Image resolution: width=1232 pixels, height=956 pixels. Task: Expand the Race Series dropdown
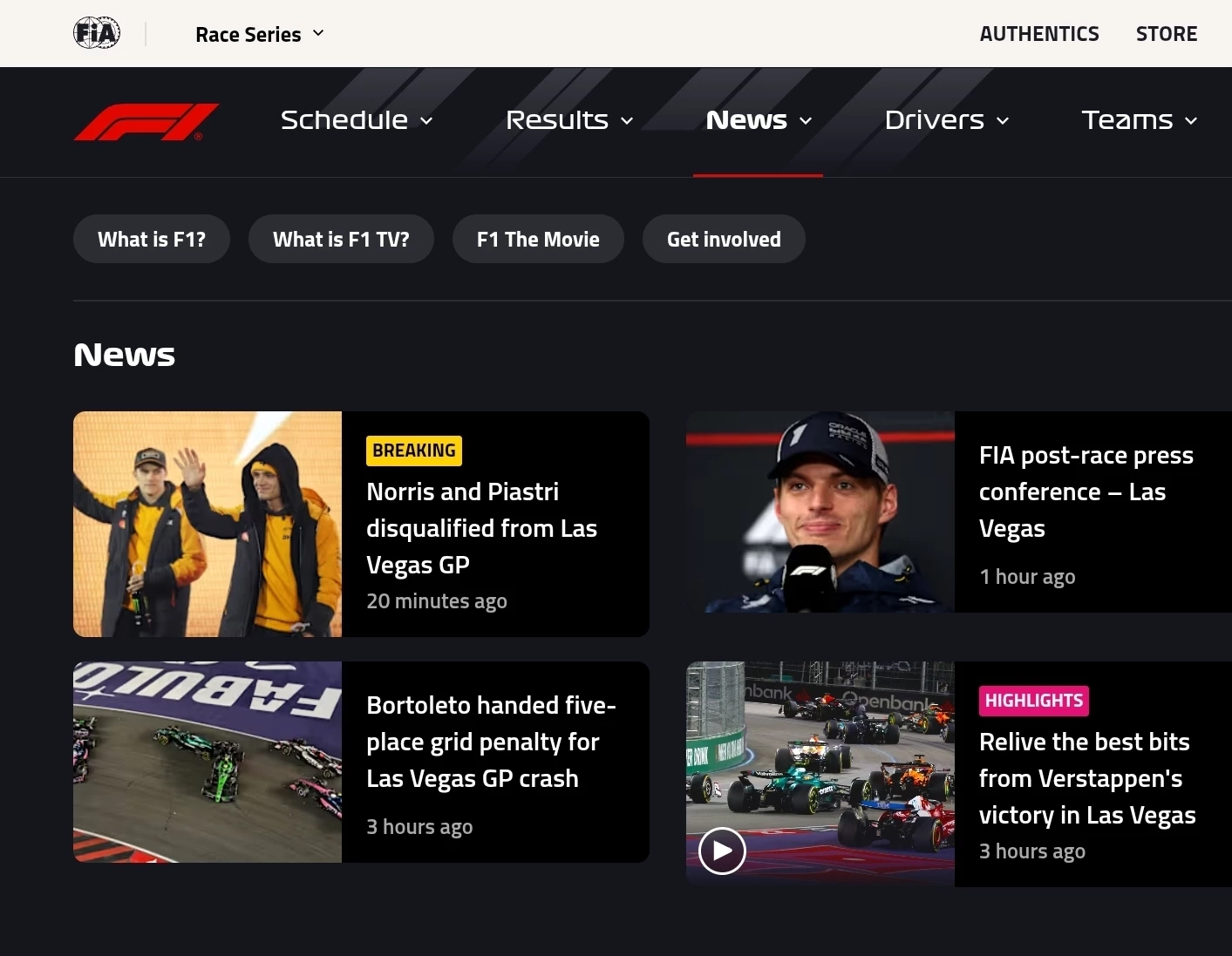260,34
